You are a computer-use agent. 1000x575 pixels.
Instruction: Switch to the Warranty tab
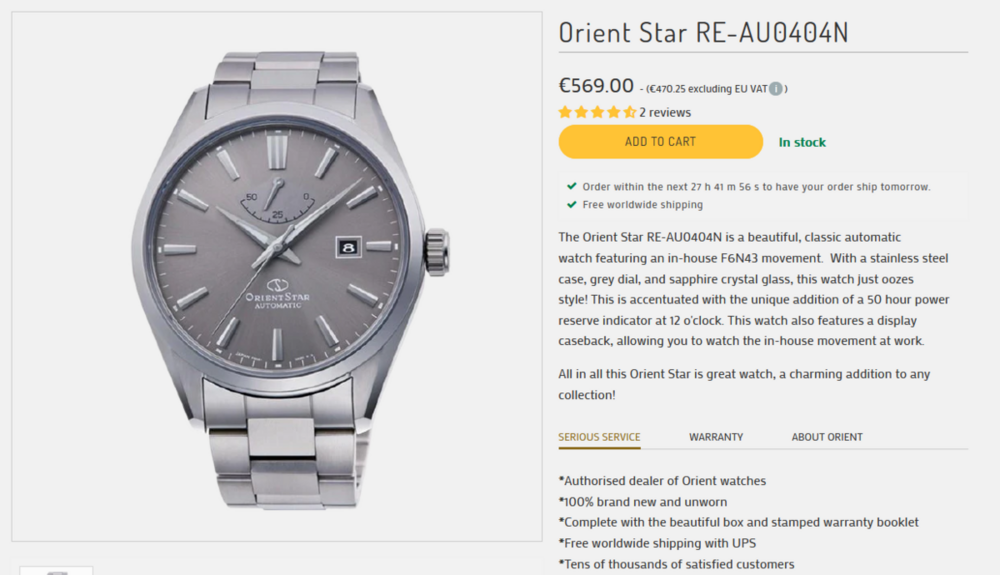click(716, 437)
